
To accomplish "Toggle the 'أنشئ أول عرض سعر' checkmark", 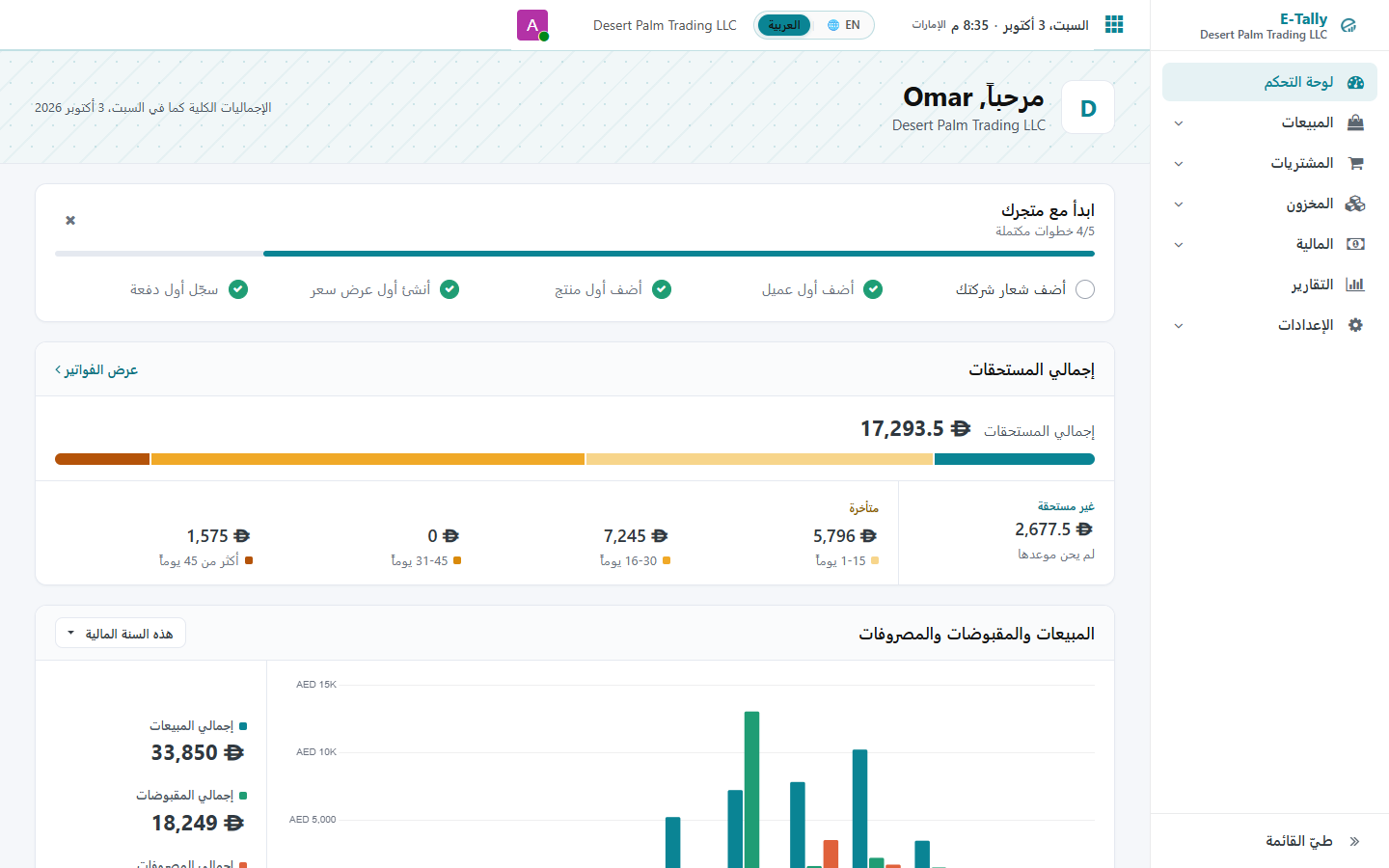I will coord(449,289).
